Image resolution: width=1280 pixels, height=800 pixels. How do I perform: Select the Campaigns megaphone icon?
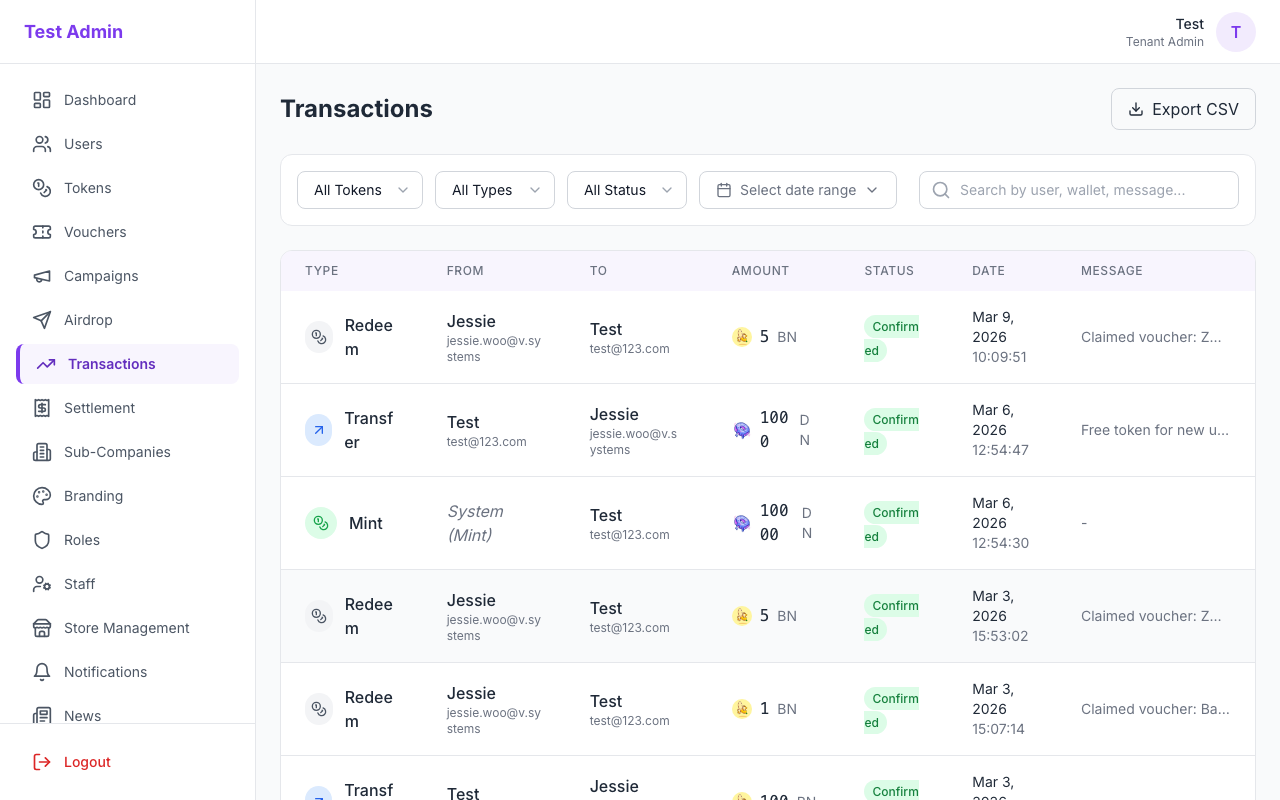(41, 276)
